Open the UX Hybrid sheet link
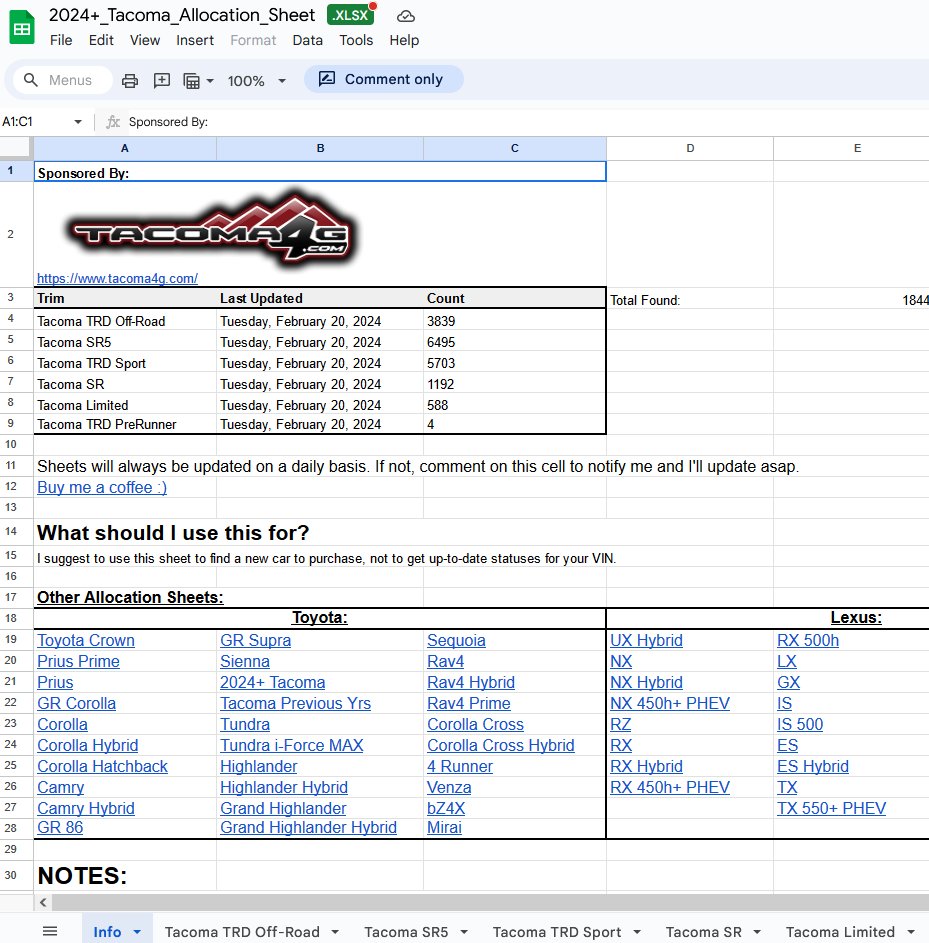This screenshot has height=943, width=929. tap(646, 640)
